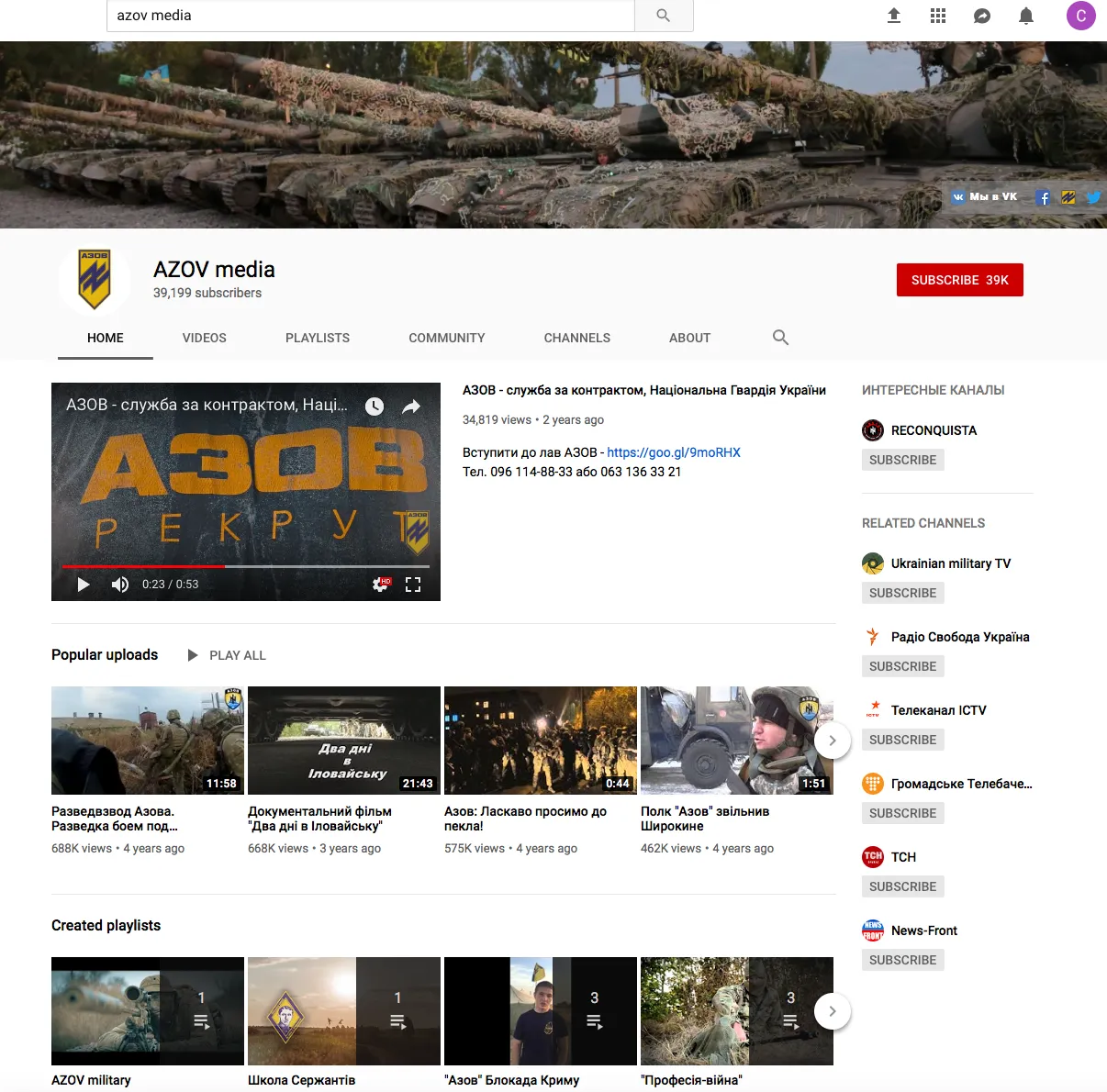Subscribe to Громадське Телебачення

click(x=903, y=813)
